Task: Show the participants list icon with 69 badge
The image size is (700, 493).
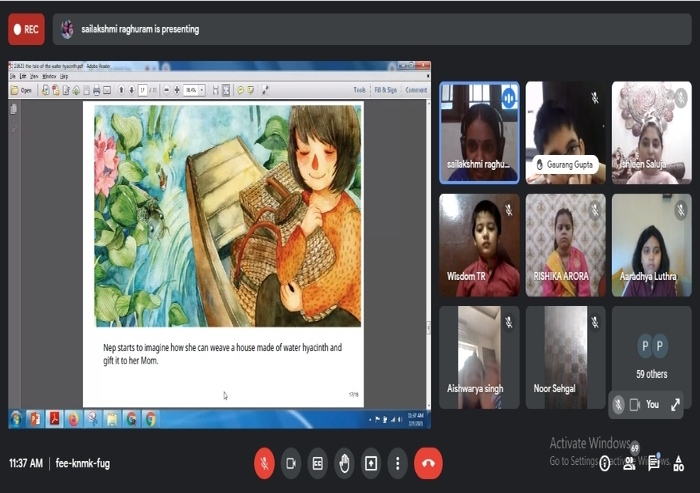Action: [x=629, y=463]
